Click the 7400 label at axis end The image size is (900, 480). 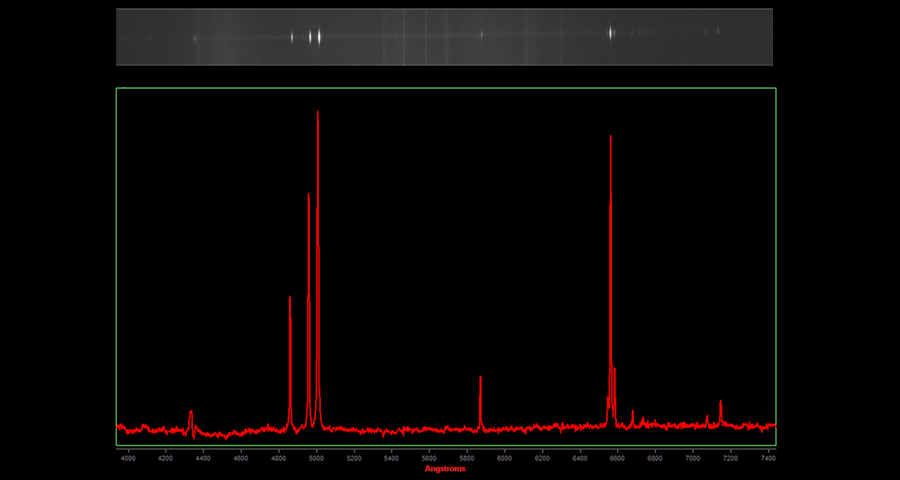coord(768,458)
